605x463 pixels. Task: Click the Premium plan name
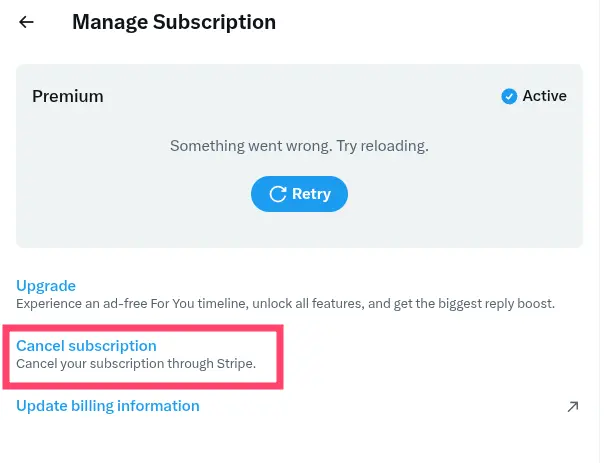click(68, 97)
